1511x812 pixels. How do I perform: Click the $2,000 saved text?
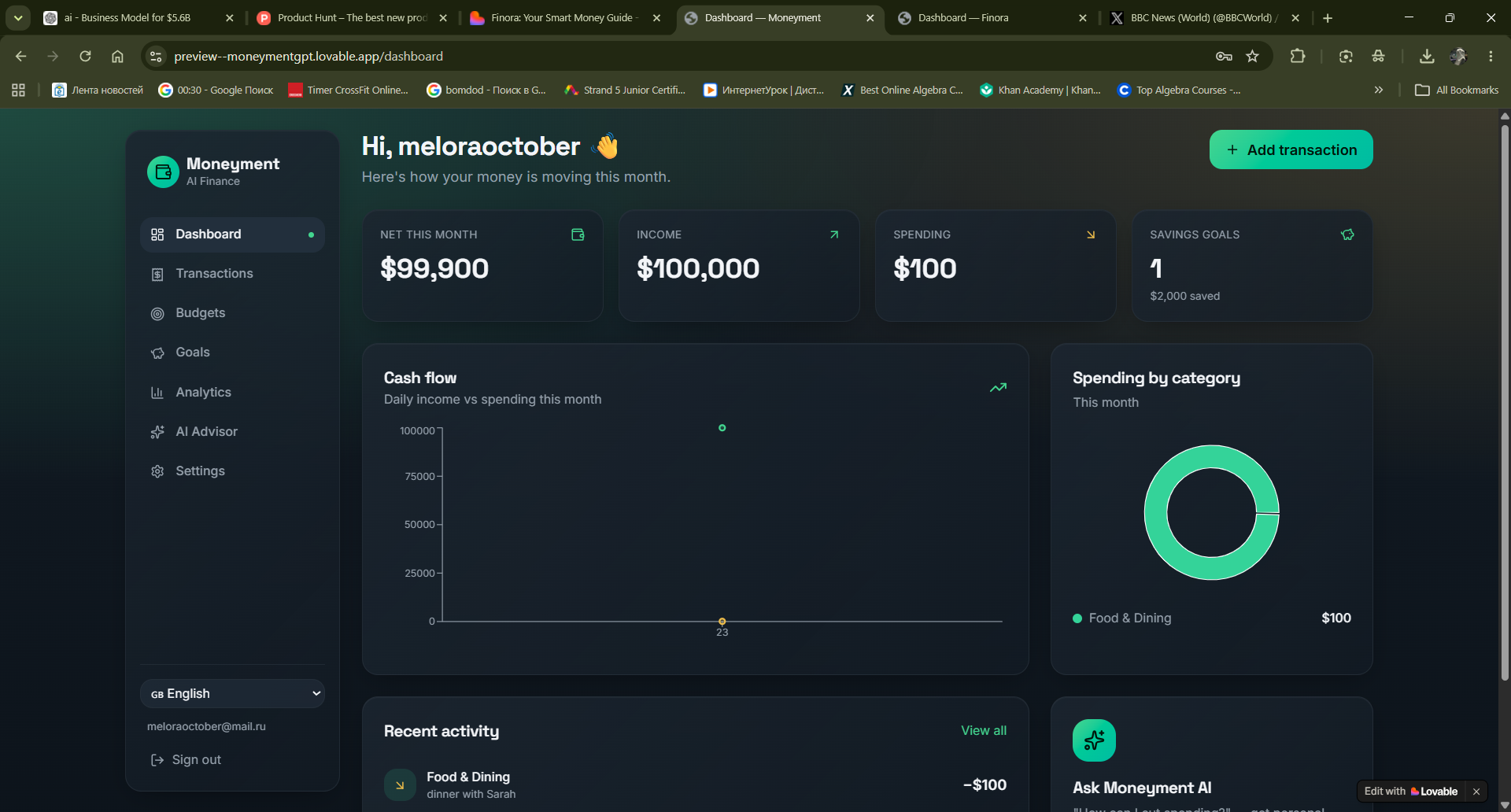[x=1184, y=296]
